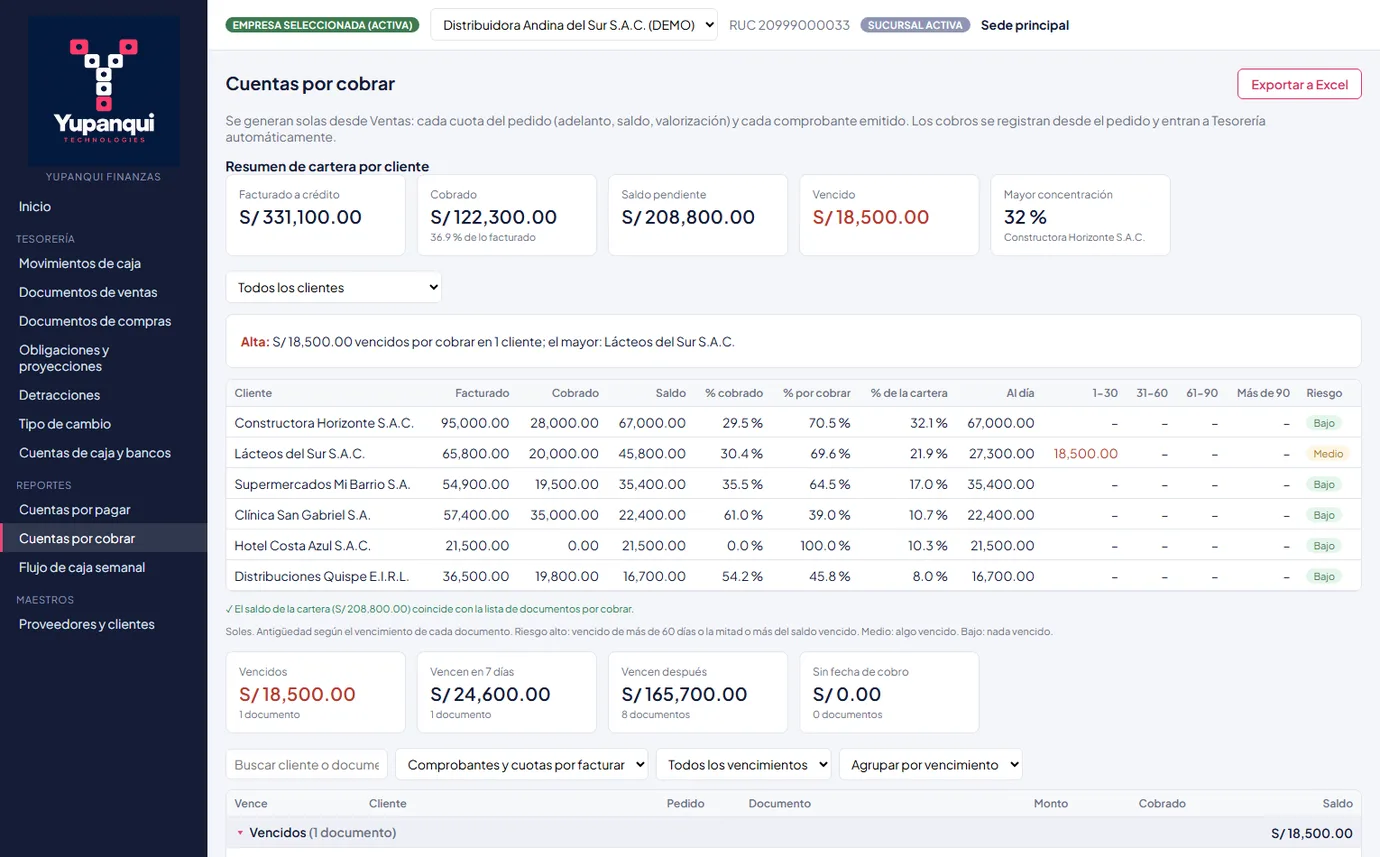The height and width of the screenshot is (857, 1380).
Task: Click the Mayor concentración 32 % card
Action: click(1080, 215)
